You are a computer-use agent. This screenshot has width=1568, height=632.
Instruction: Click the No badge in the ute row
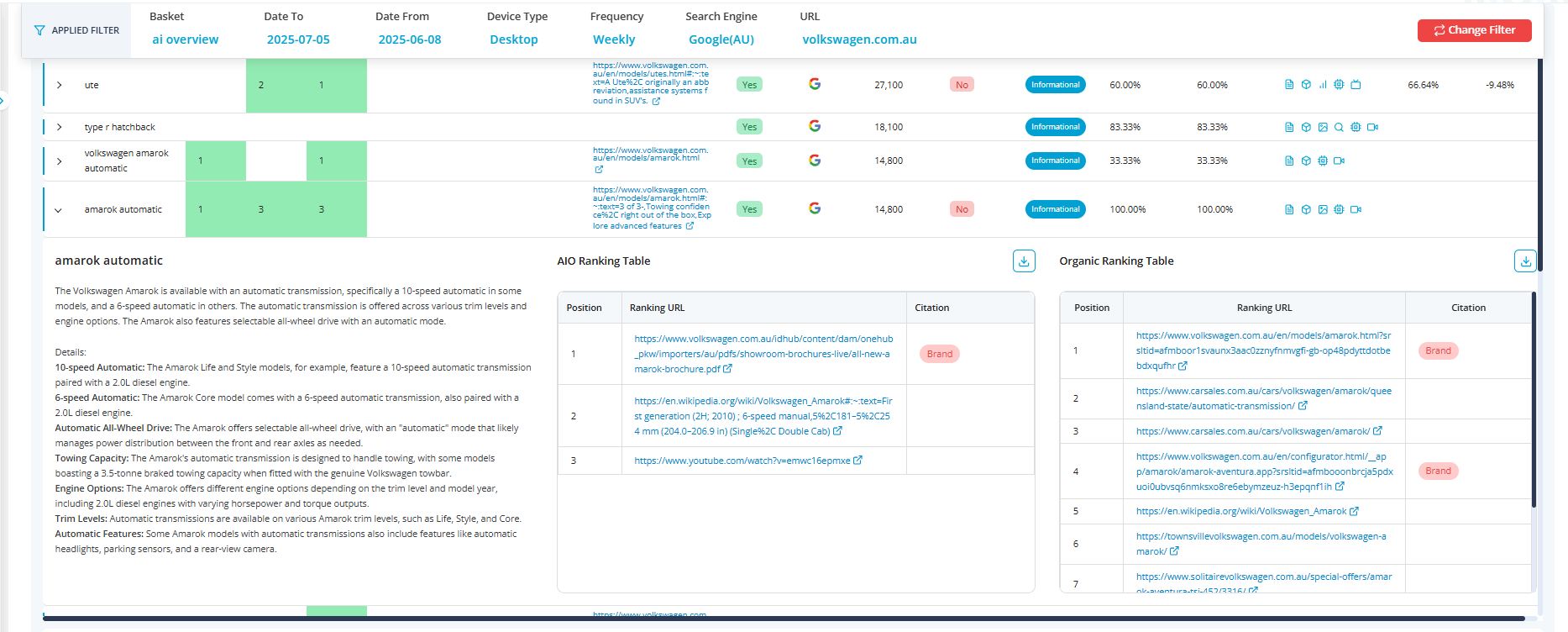962,85
